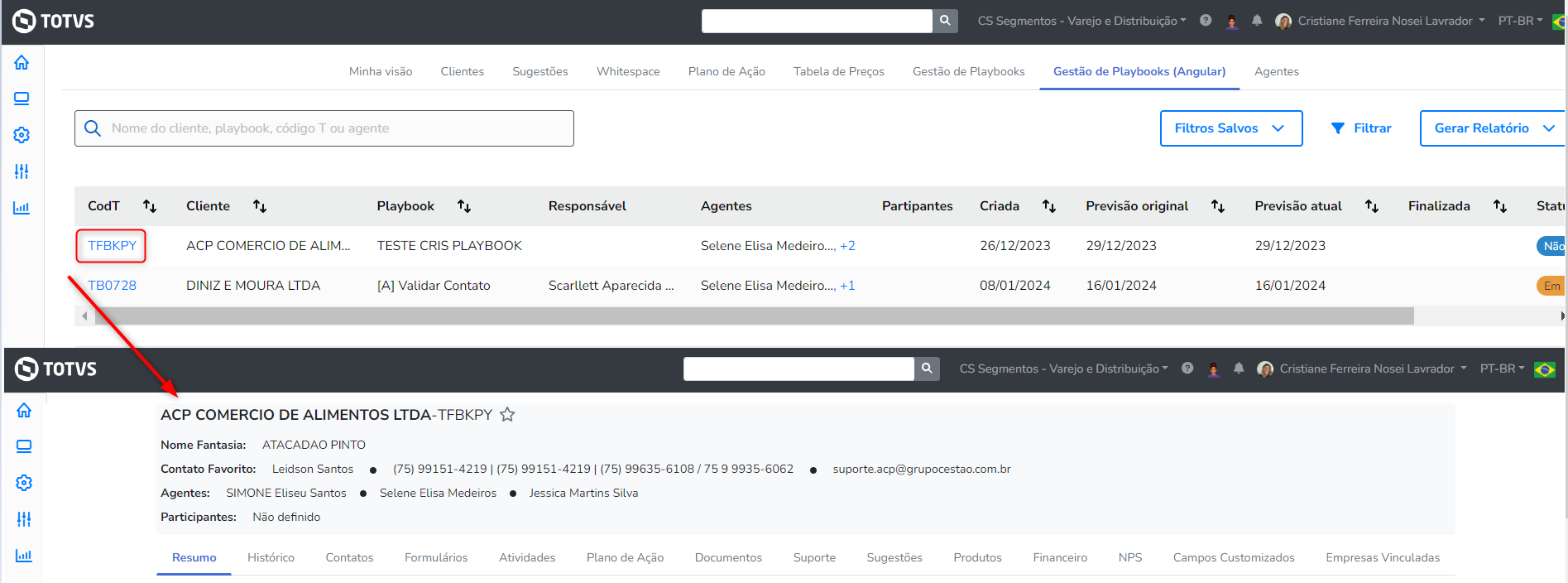The width and height of the screenshot is (1568, 583).
Task: Open the bar chart icon in lower sidebar
Action: coord(24,556)
